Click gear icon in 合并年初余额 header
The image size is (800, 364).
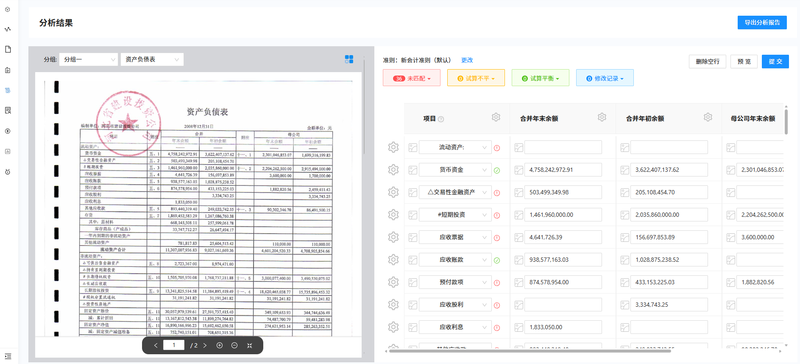(708, 117)
